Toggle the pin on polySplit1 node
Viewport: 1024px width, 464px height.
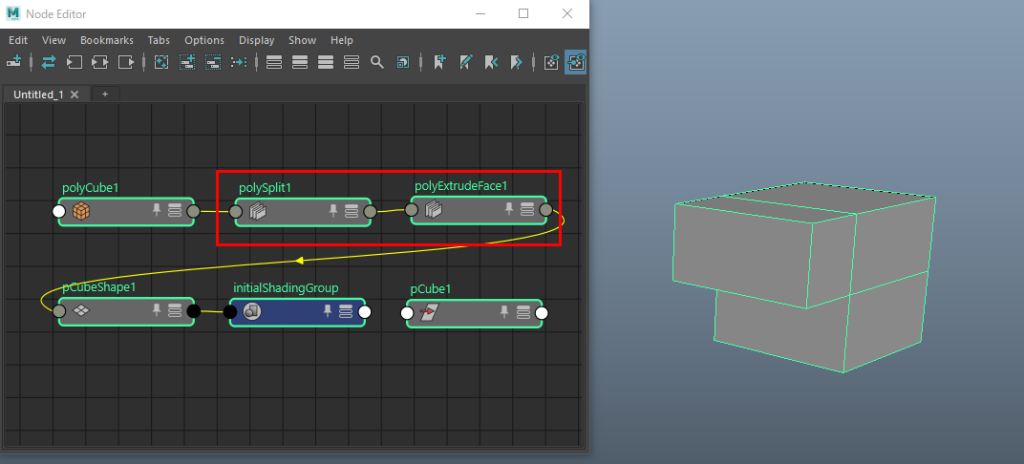333,210
